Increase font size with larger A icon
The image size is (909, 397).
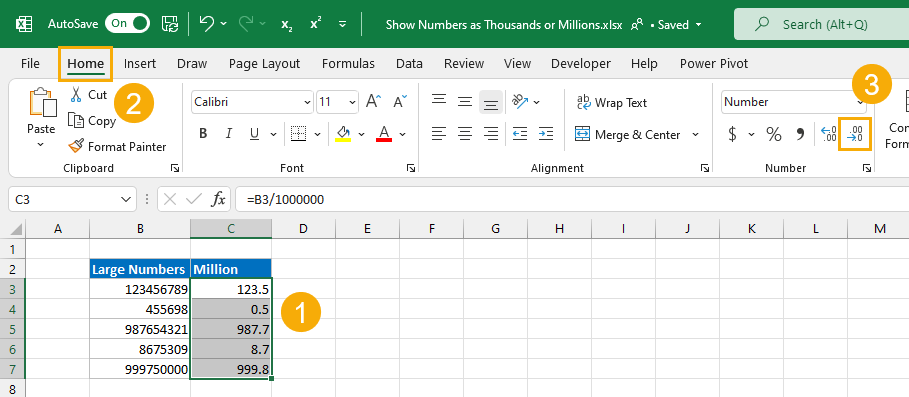click(x=373, y=102)
